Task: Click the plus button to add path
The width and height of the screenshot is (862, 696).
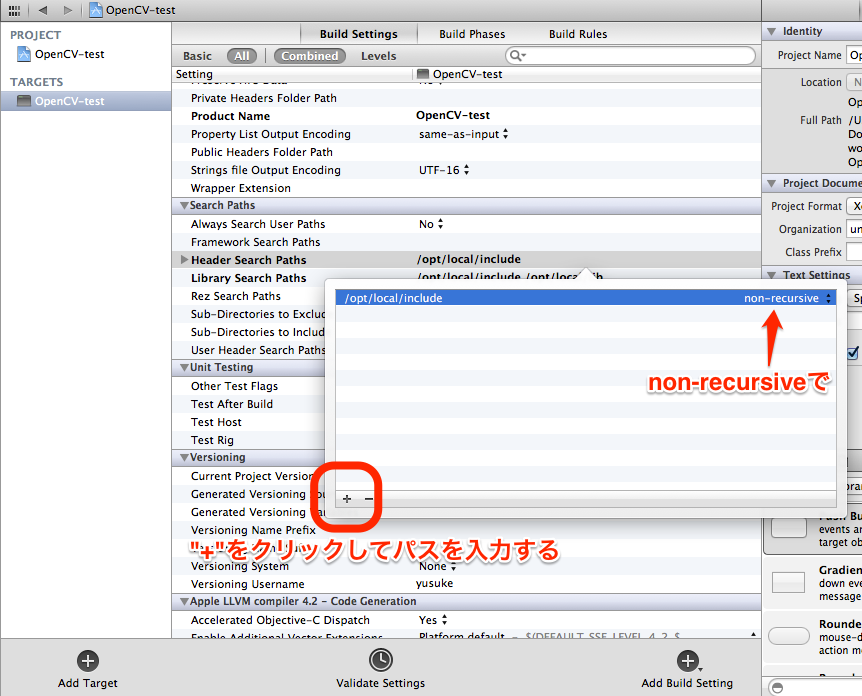Action: pyautogui.click(x=347, y=499)
